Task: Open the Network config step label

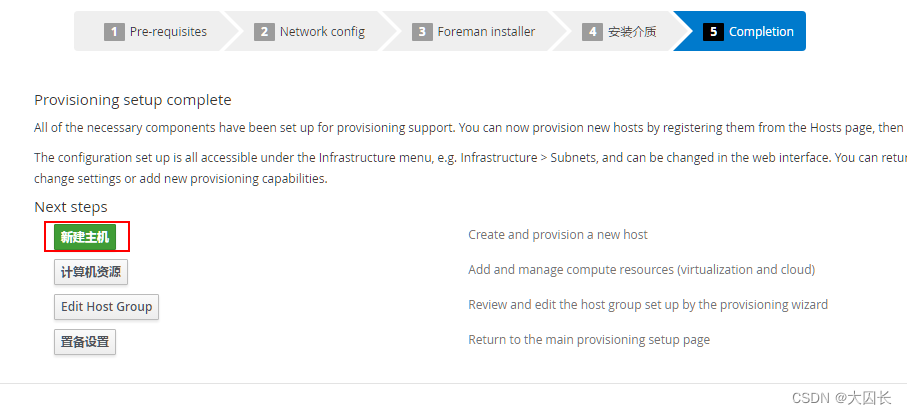Action: pos(322,32)
